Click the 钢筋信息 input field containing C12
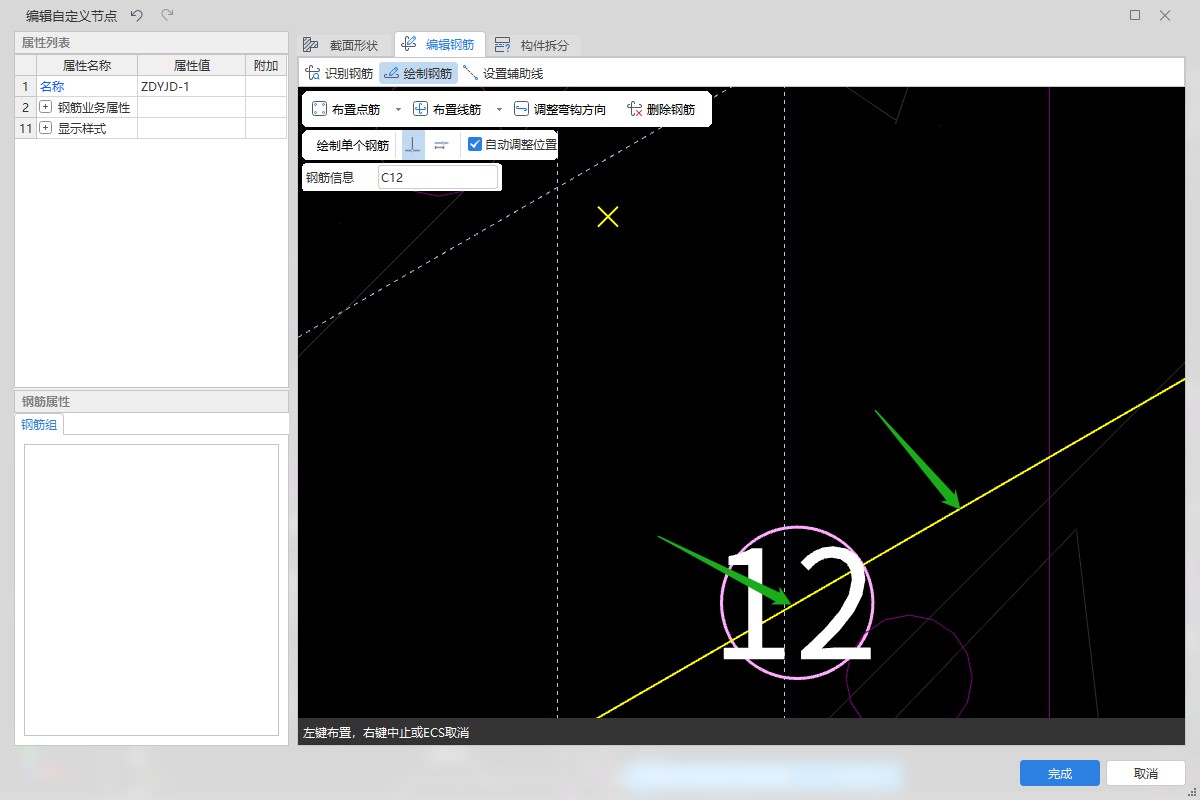Viewport: 1200px width, 800px height. [437, 177]
